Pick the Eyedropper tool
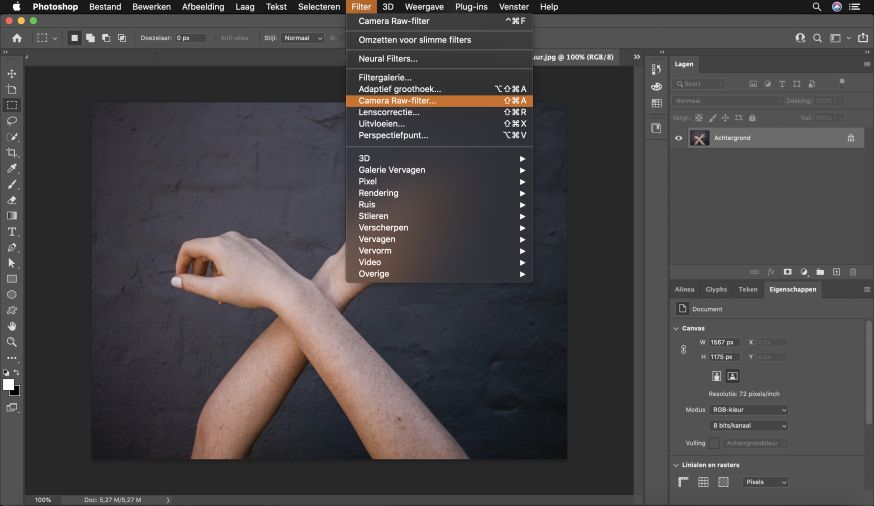 click(12, 169)
